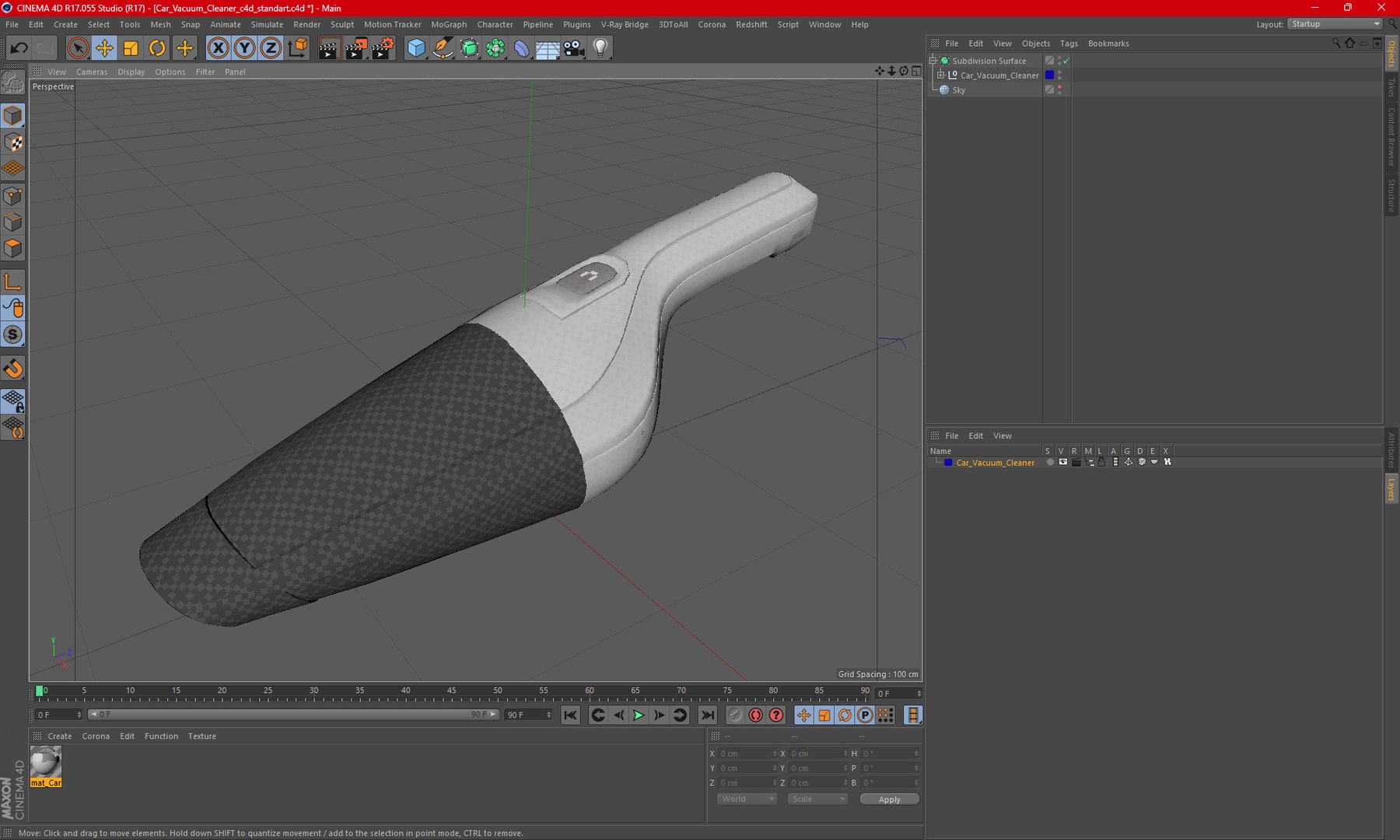Go to end of animation
Image resolution: width=1400 pixels, height=840 pixels.
pos(707,715)
